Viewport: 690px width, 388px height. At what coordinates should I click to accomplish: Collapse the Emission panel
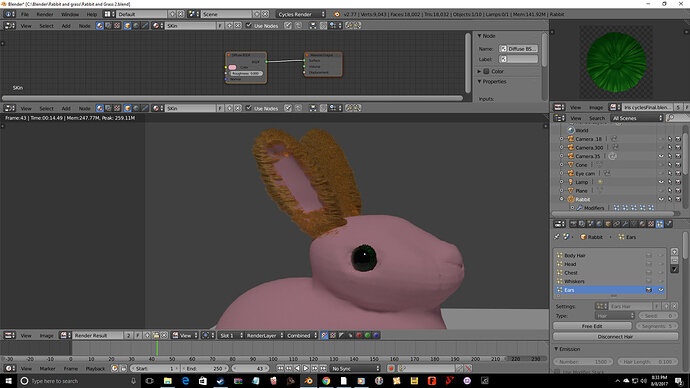(x=569, y=349)
